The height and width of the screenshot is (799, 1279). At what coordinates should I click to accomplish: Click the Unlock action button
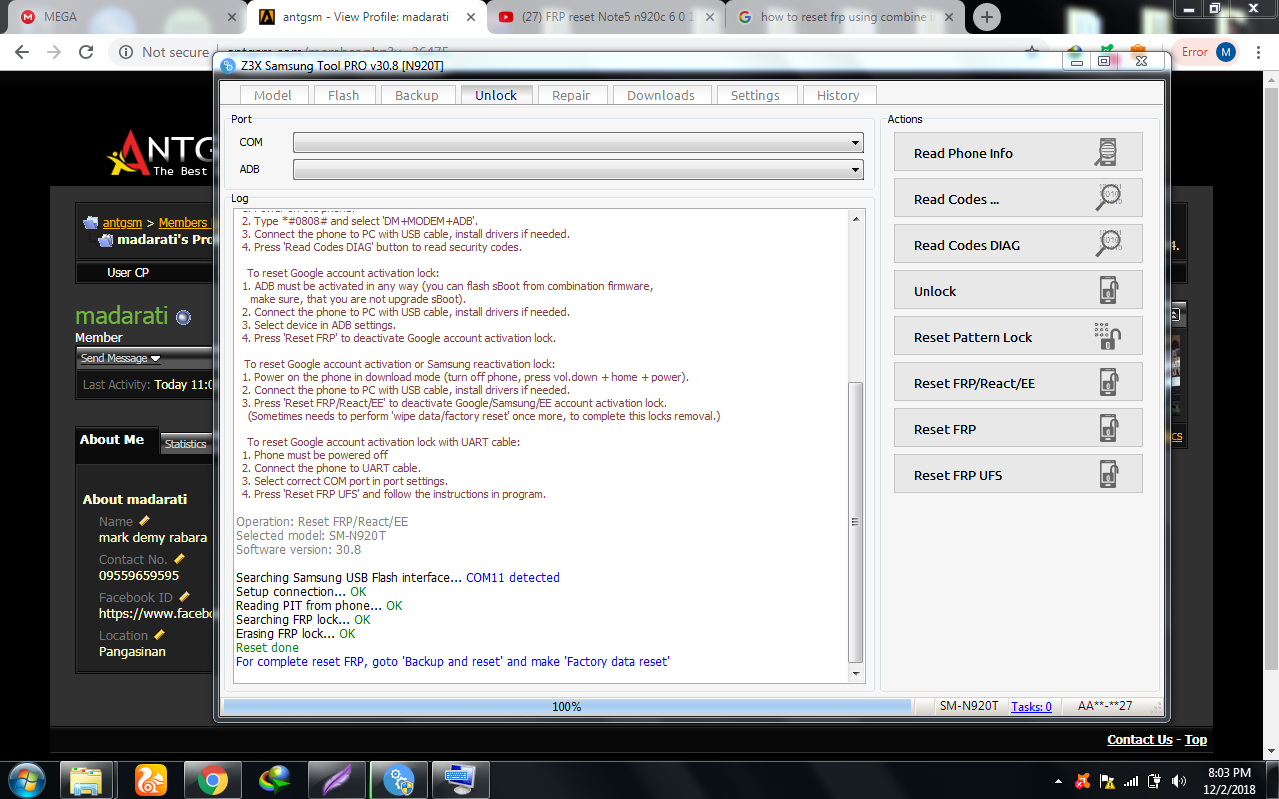[1018, 290]
